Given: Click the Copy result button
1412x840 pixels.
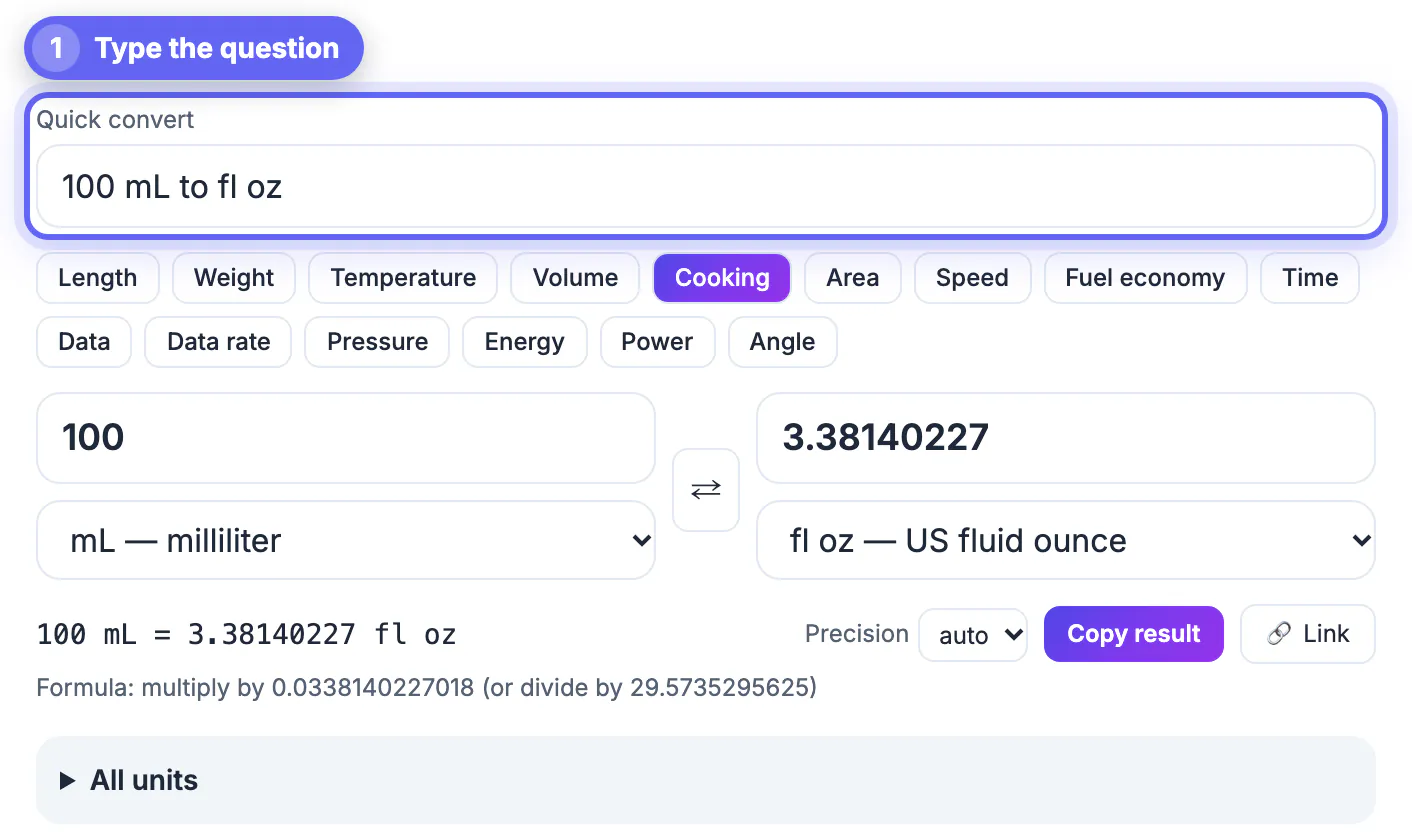Looking at the screenshot, I should point(1134,634).
